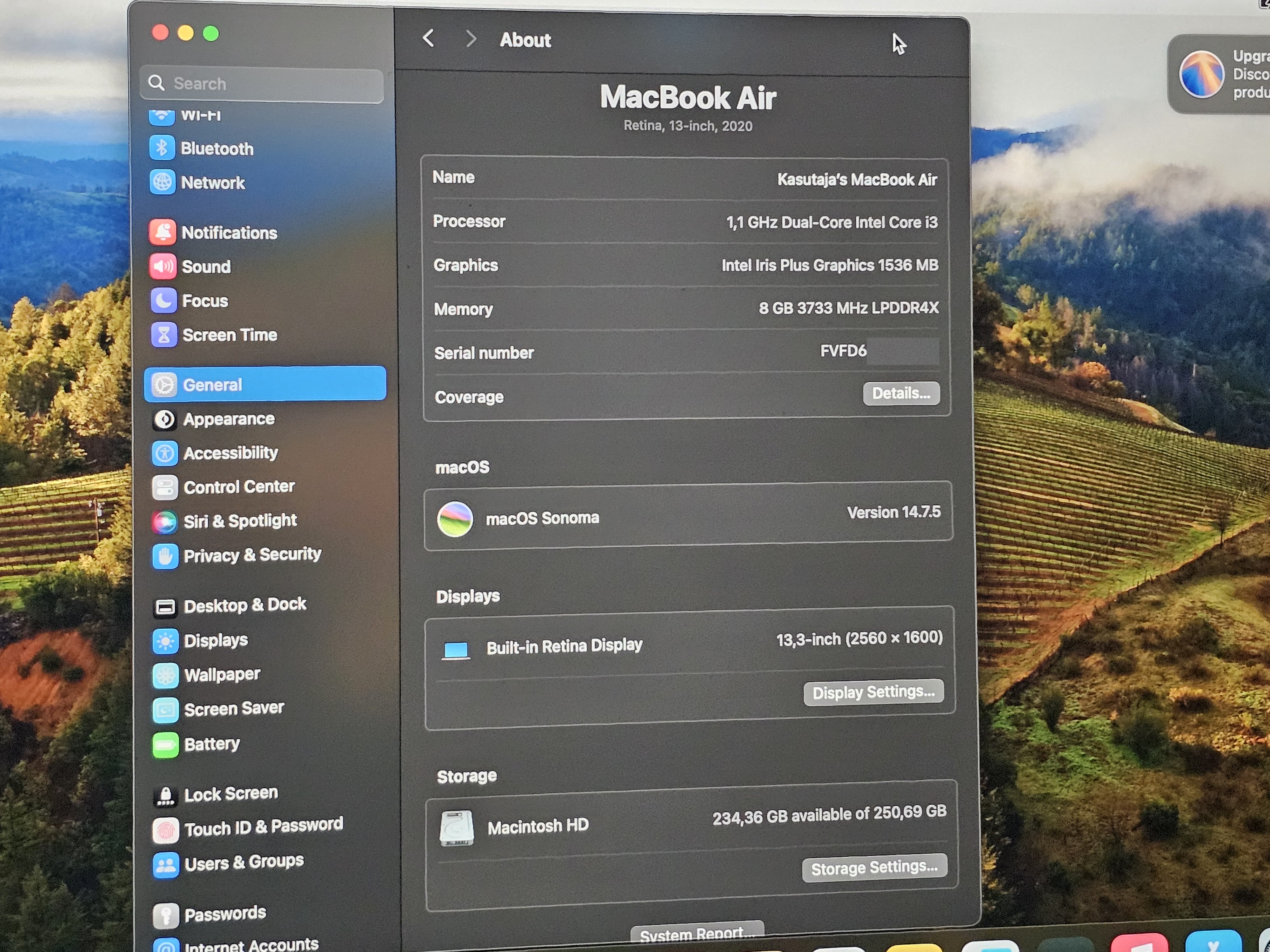Viewport: 1270px width, 952px height.
Task: Open Screen Saver settings
Action: pyautogui.click(x=219, y=709)
